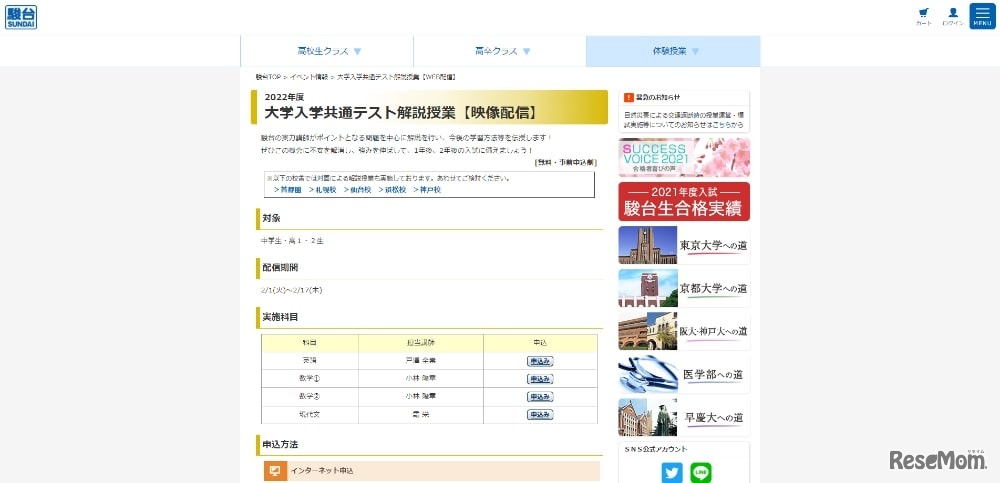Click the 数学② subject cell
Screen dimensions: 1000x483
309,396
